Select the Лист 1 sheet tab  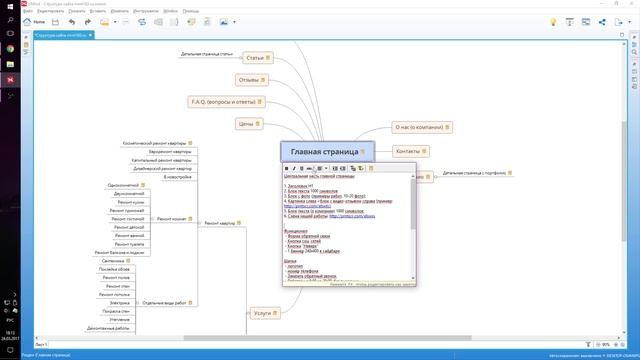click(41, 344)
